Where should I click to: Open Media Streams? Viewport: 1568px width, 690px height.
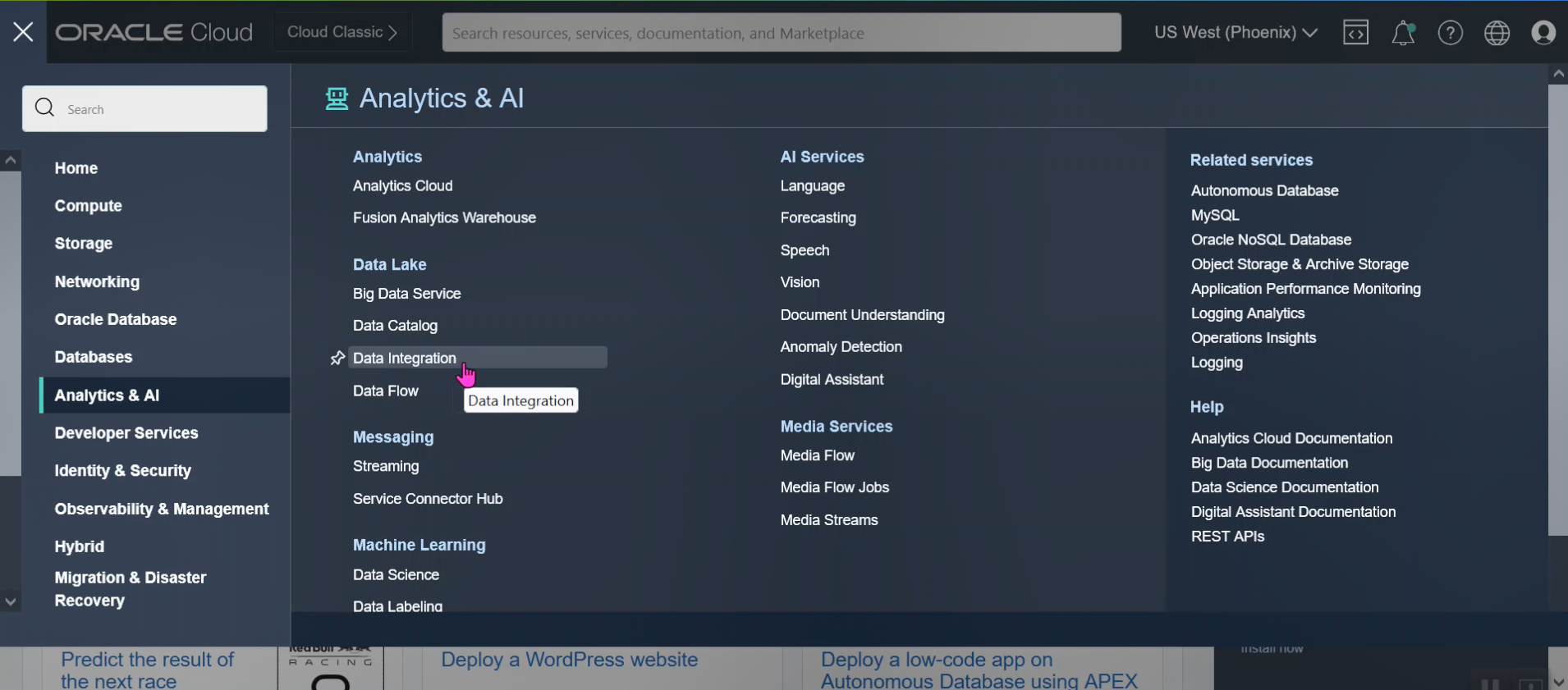point(829,520)
